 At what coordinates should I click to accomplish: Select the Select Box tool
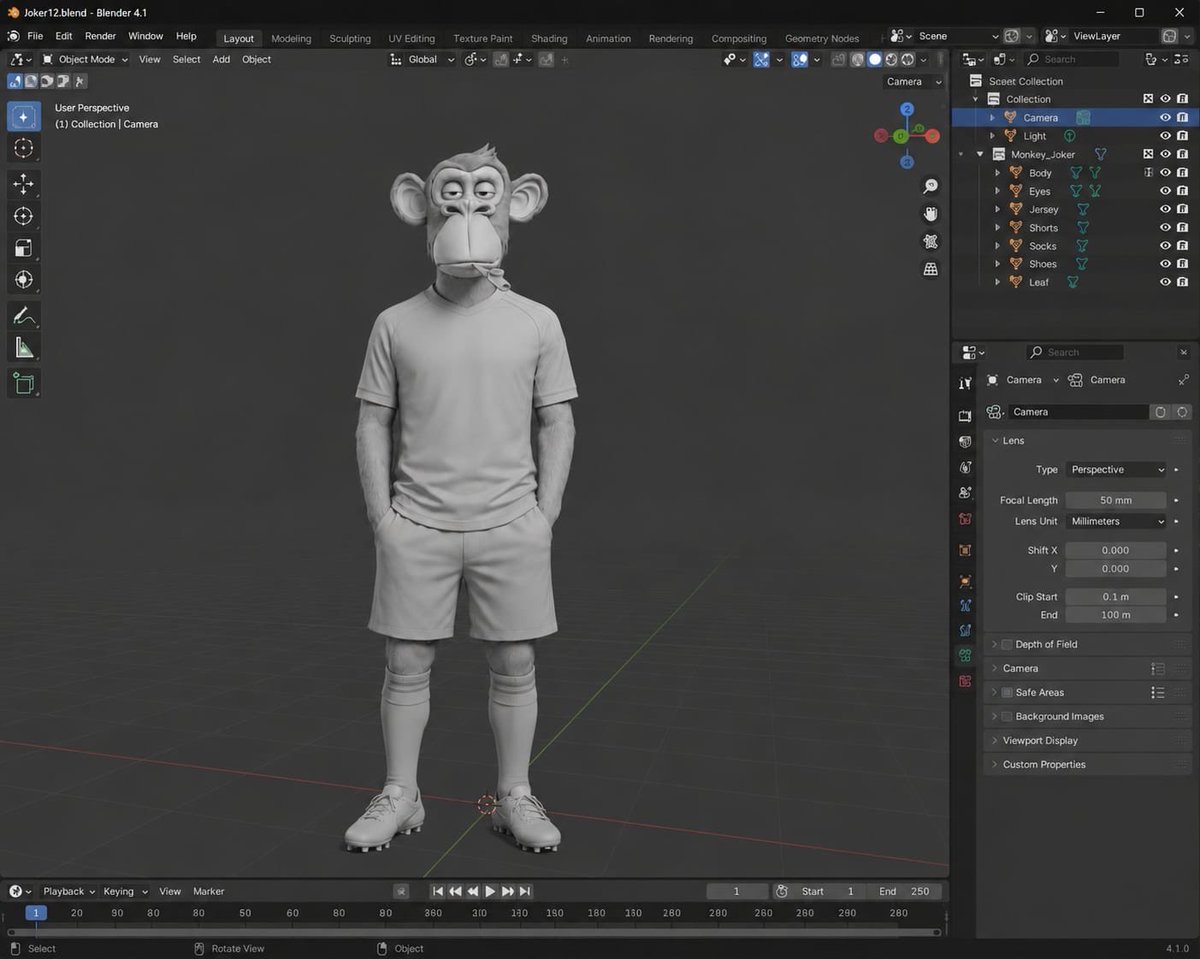click(24, 116)
